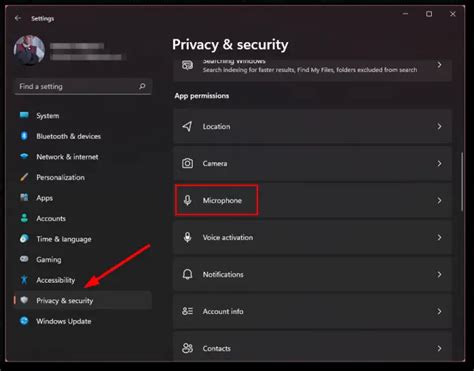Expand the Account info chevron
Image resolution: width=474 pixels, height=371 pixels.
pyautogui.click(x=439, y=311)
